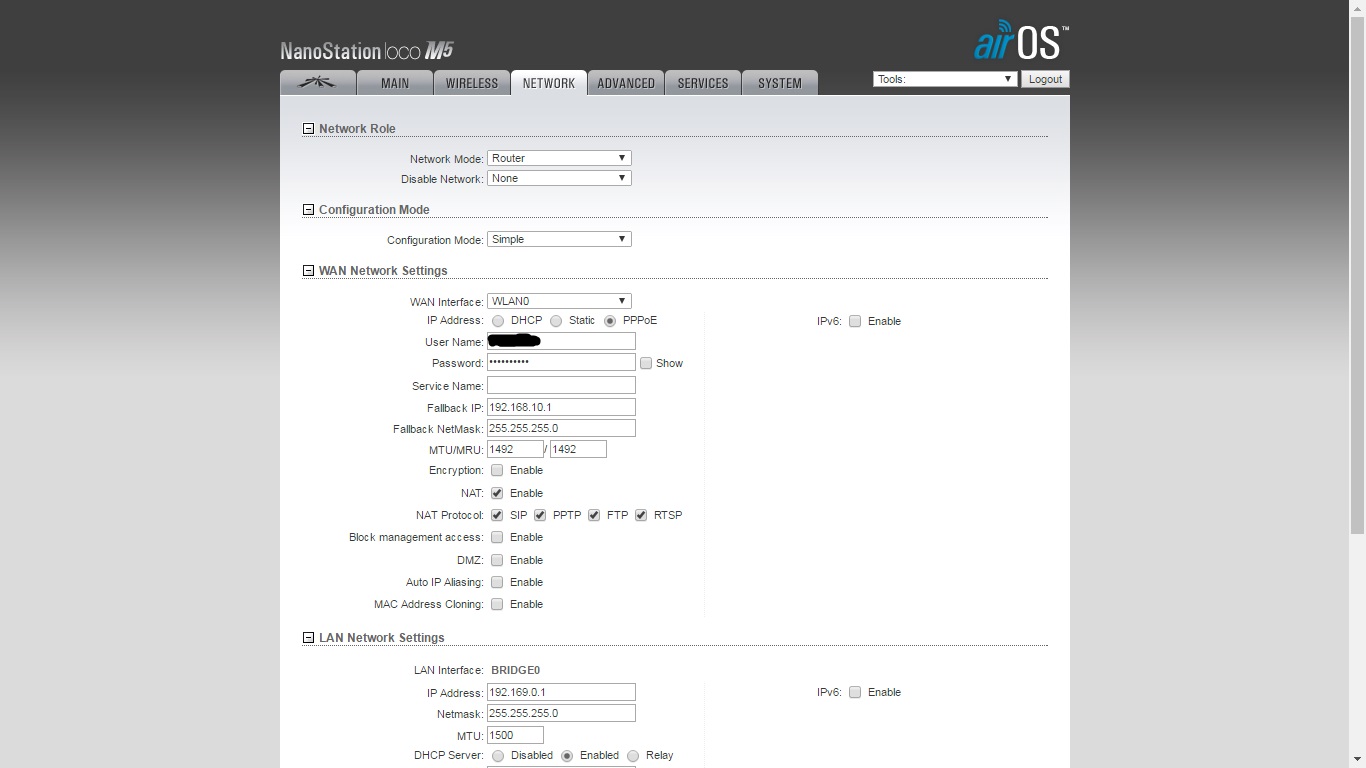Uncheck the SIP NAT protocol
This screenshot has height=768, width=1366.
click(497, 515)
